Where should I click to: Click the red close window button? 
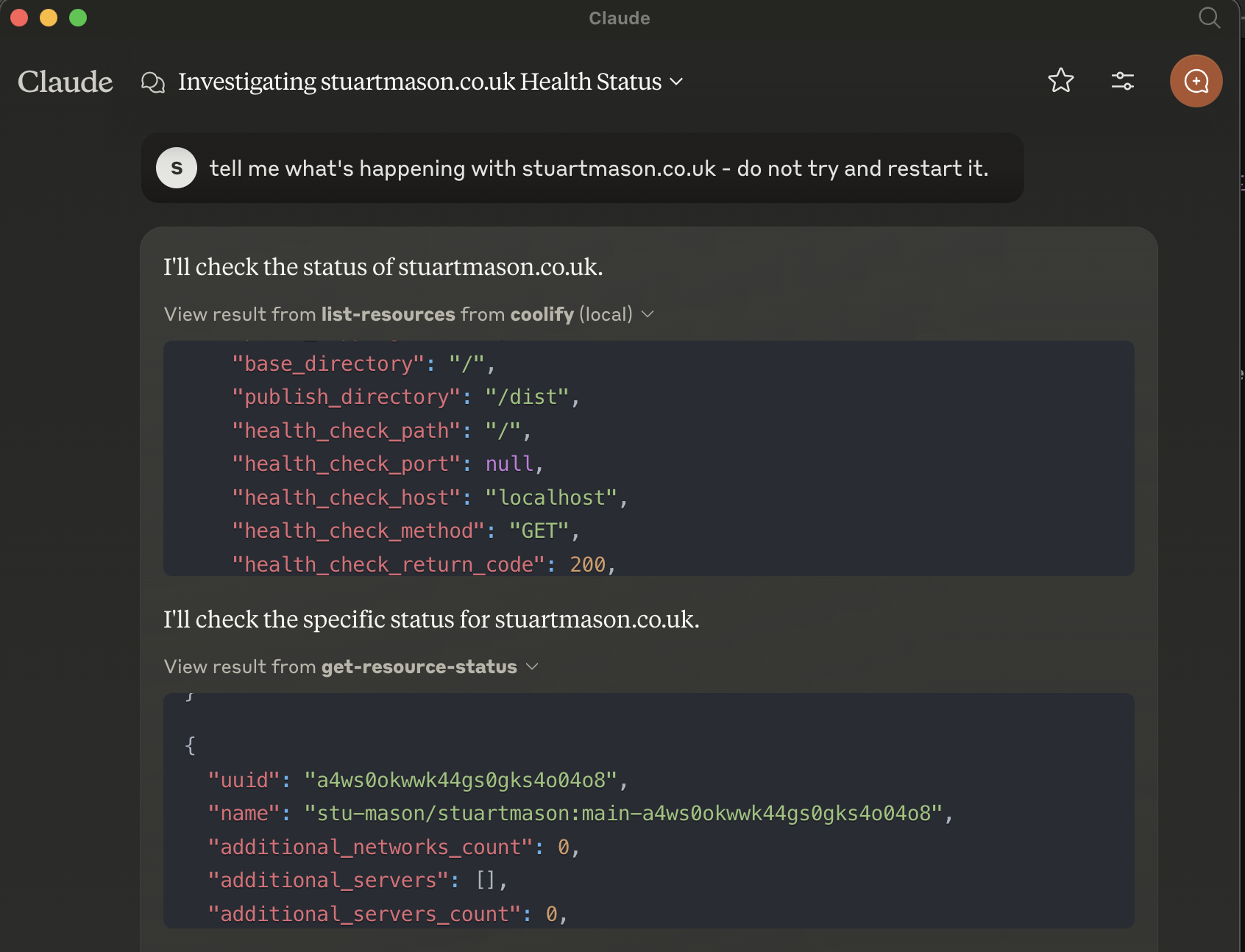click(x=19, y=18)
